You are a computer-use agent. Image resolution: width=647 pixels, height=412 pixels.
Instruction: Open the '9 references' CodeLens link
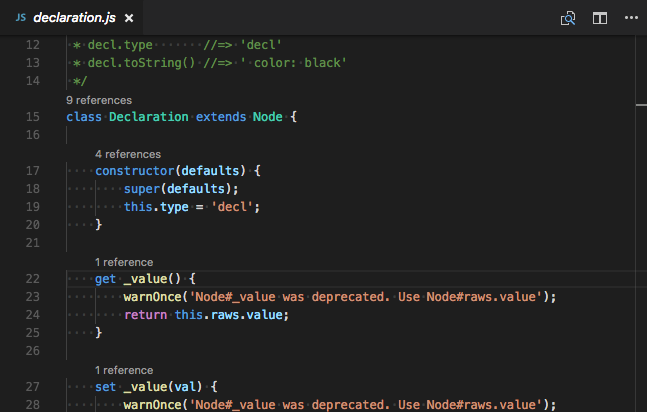tap(99, 100)
